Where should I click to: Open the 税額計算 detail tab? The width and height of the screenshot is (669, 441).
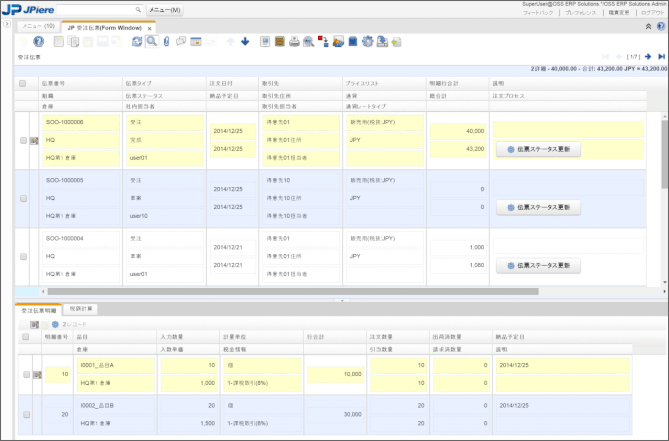[81, 309]
